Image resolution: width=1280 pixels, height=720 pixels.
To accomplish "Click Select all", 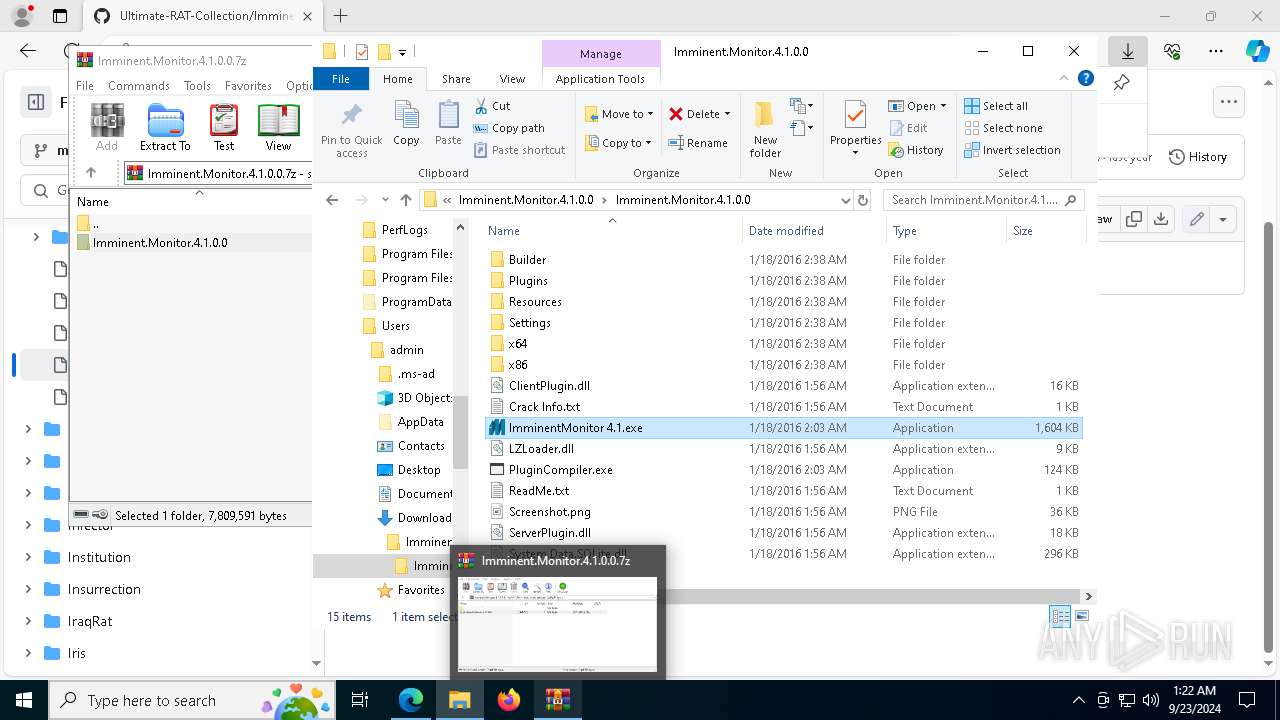I will (x=996, y=106).
